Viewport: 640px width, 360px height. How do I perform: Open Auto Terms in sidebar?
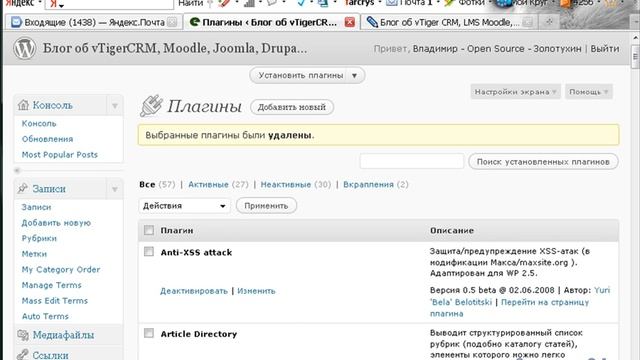tap(45, 316)
